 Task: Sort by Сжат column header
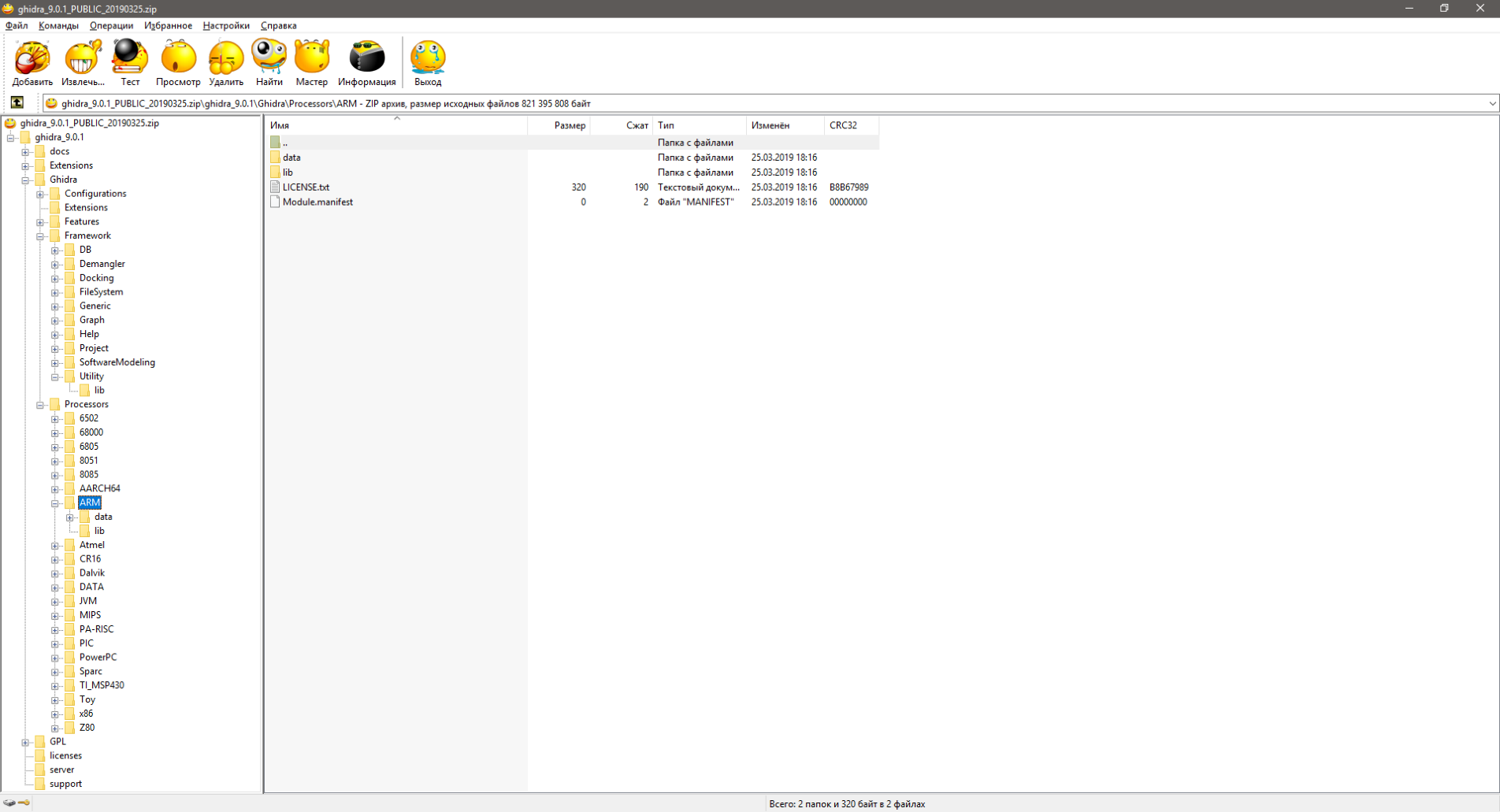click(622, 125)
